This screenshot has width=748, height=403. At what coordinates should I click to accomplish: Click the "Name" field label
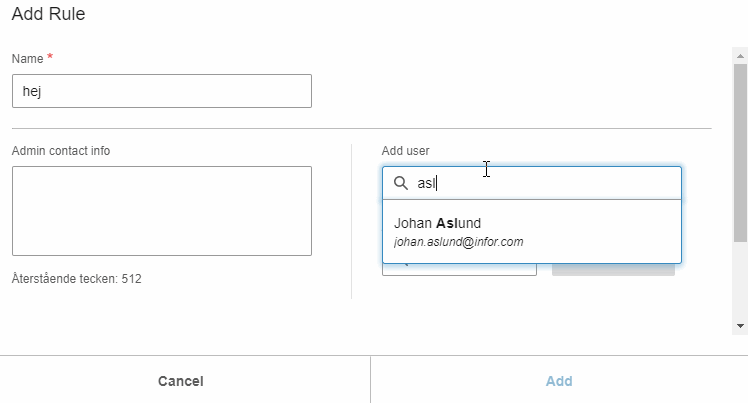pyautogui.click(x=27, y=59)
